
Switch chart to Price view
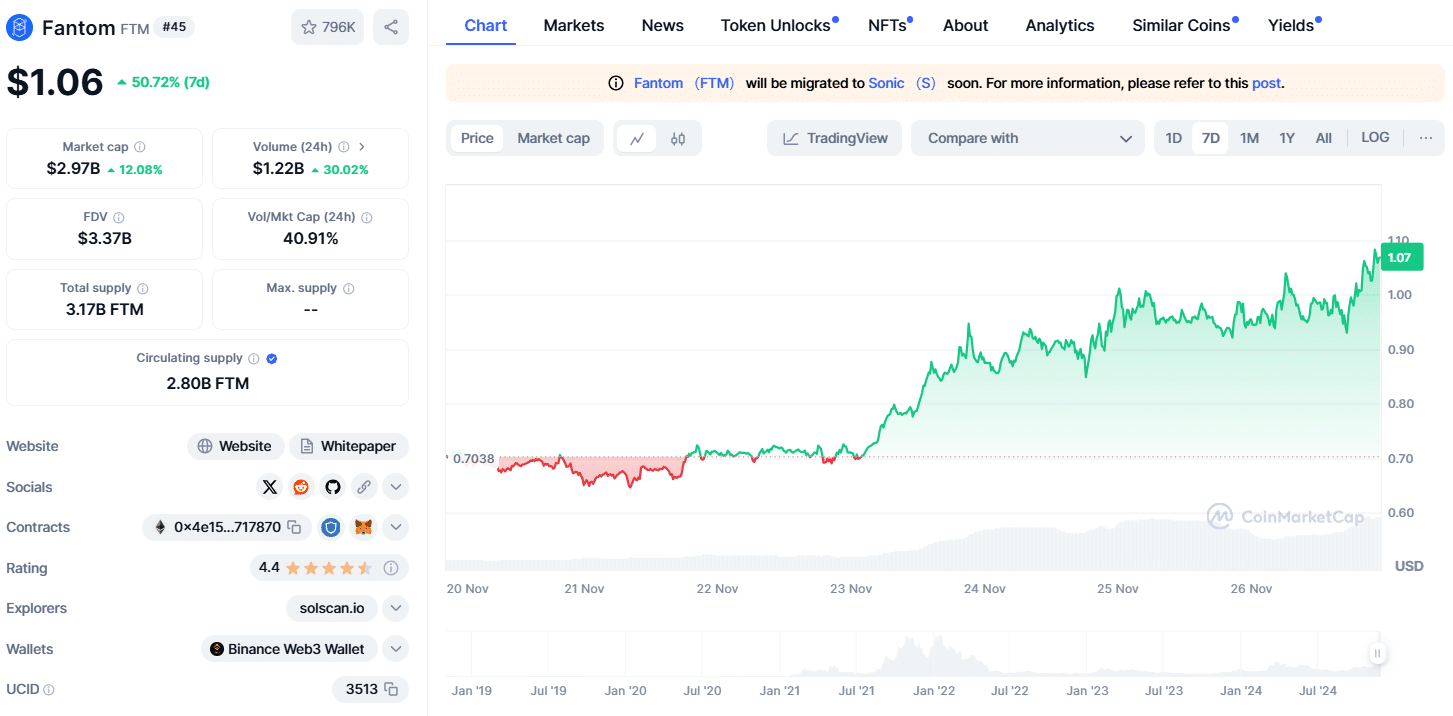[x=477, y=138]
